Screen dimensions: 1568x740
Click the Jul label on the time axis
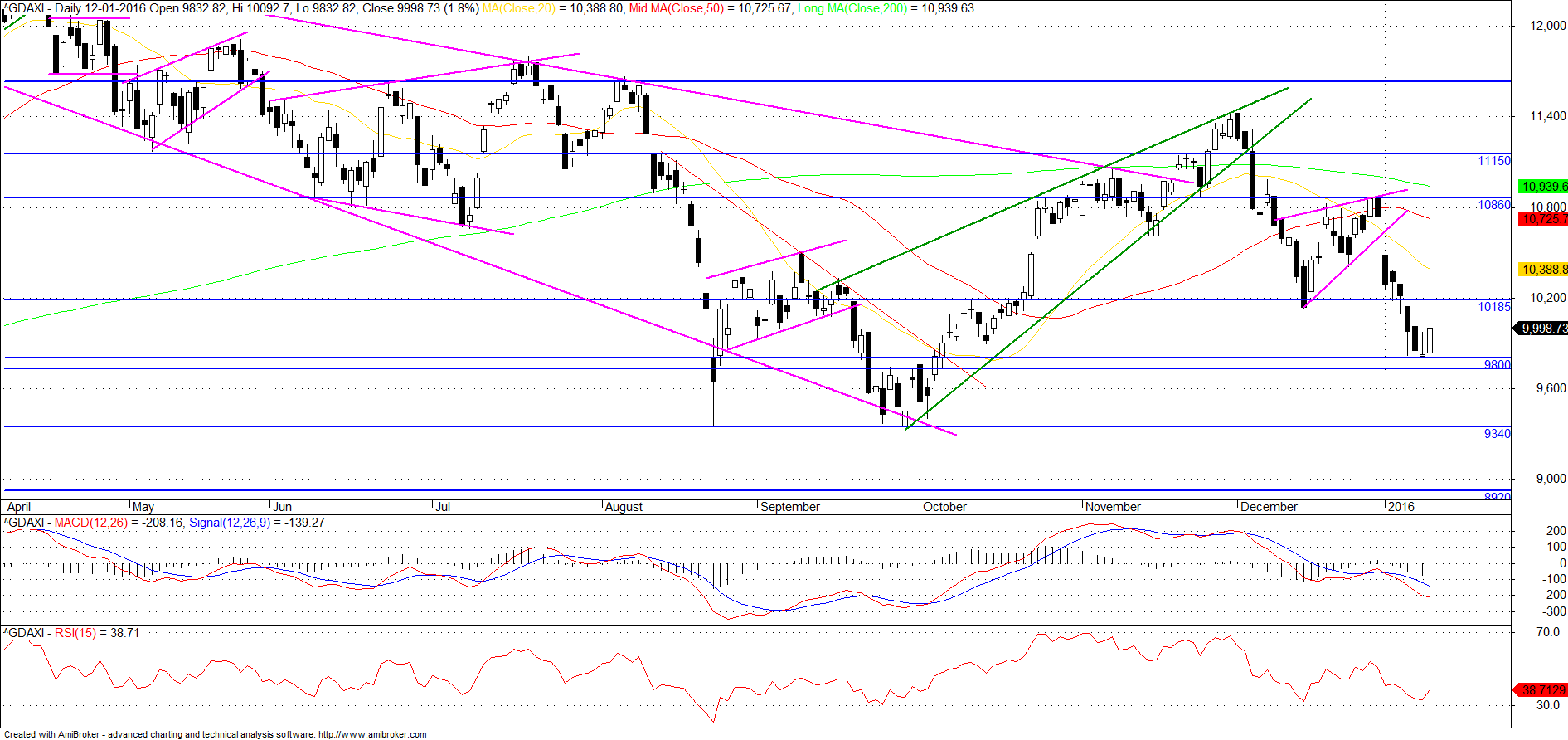(444, 507)
